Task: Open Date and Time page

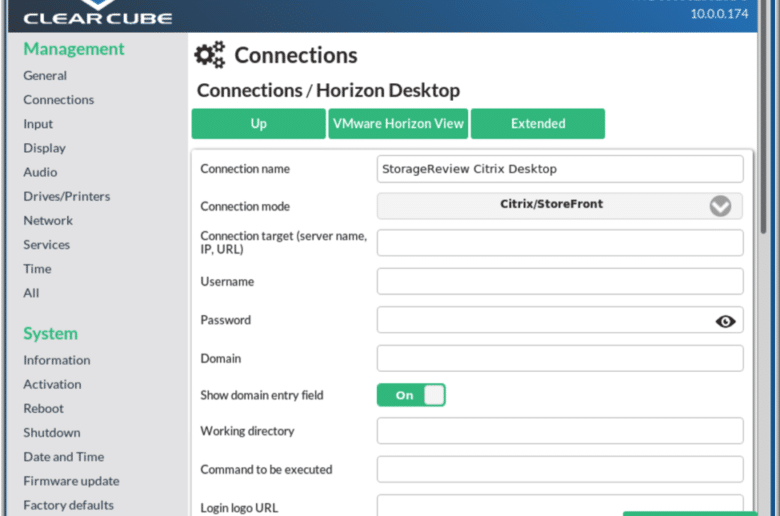Action: coord(64,457)
